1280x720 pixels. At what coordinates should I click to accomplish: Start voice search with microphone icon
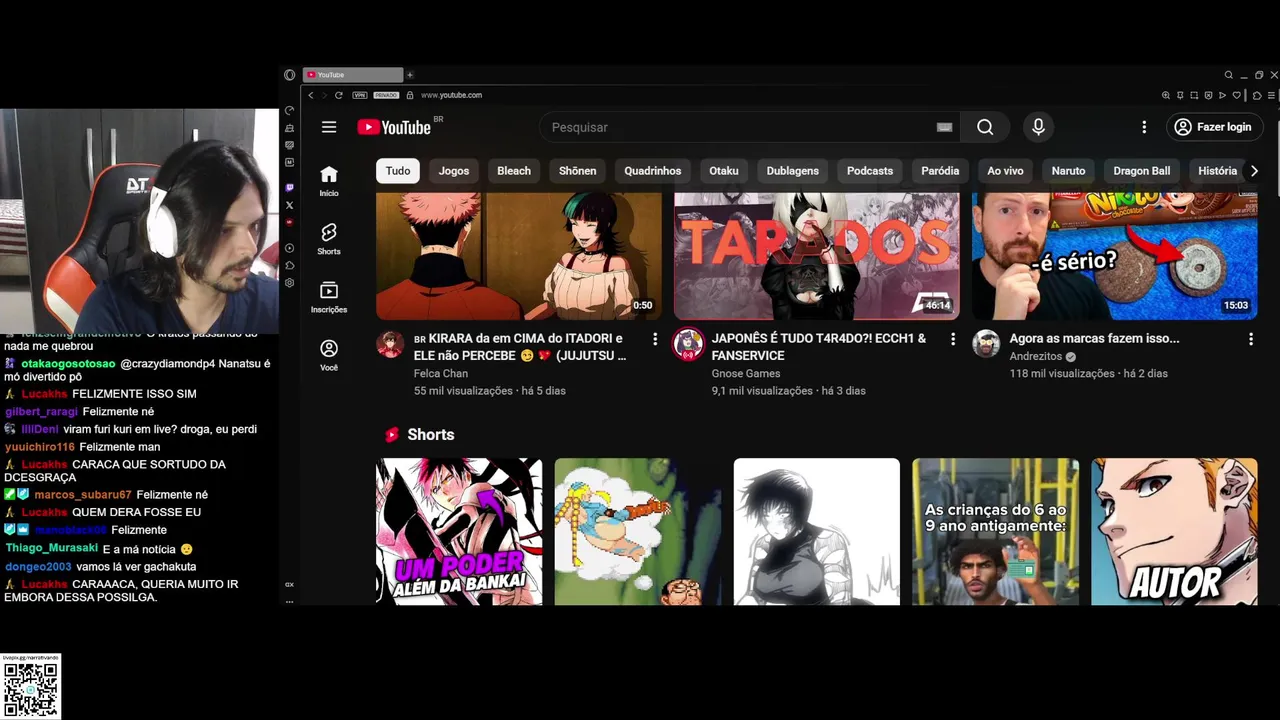[x=1038, y=127]
